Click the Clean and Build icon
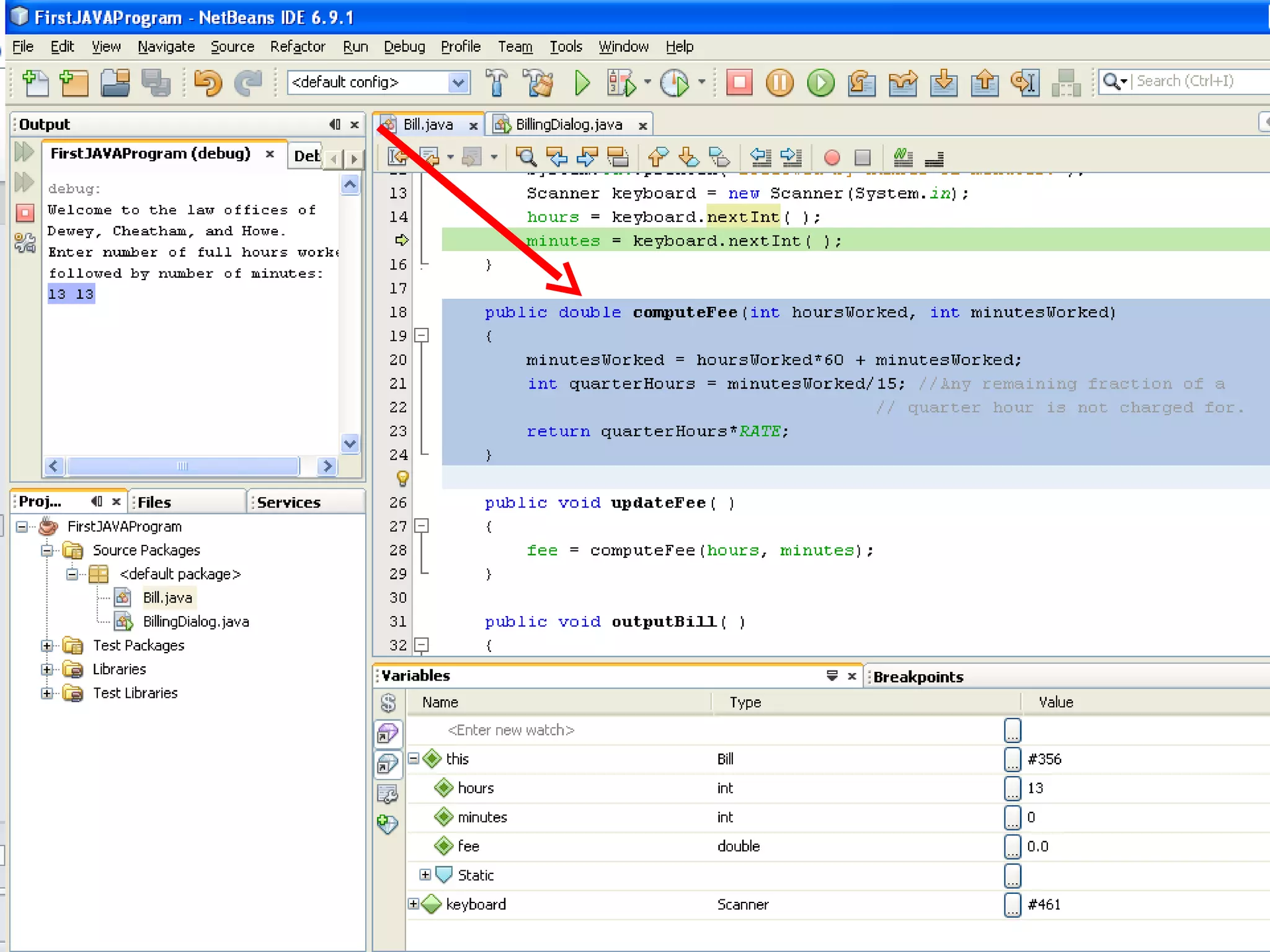The height and width of the screenshot is (952, 1270). point(538,82)
